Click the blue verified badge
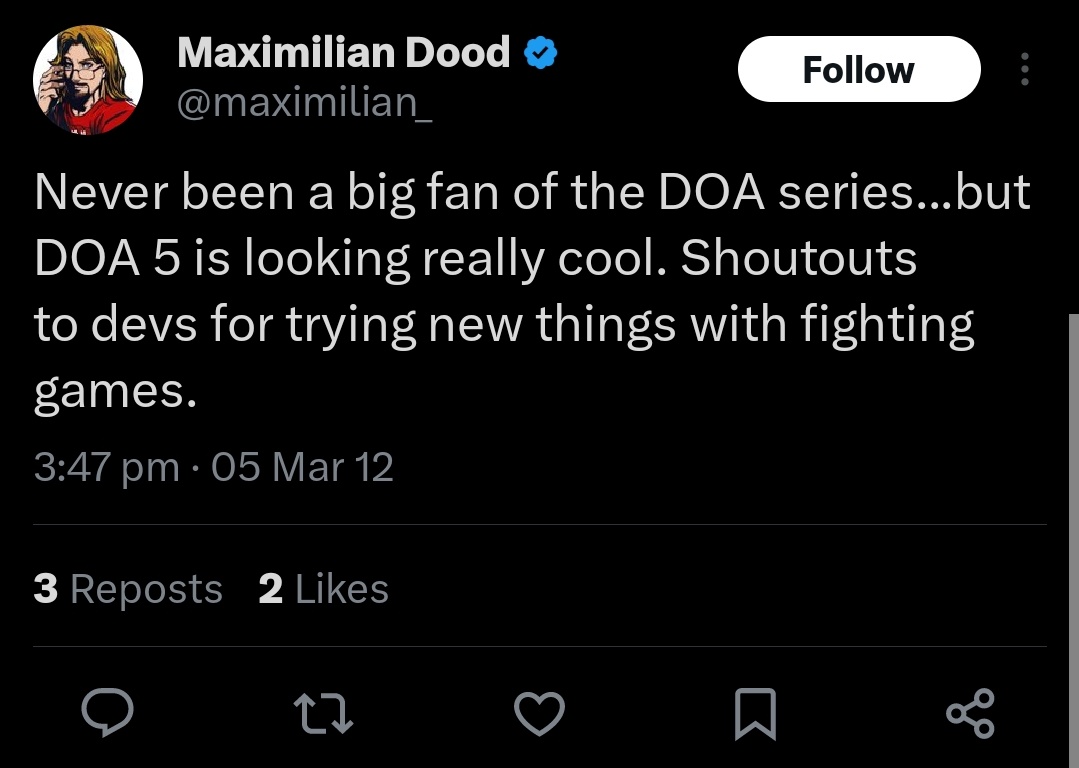1079x768 pixels. coord(542,53)
